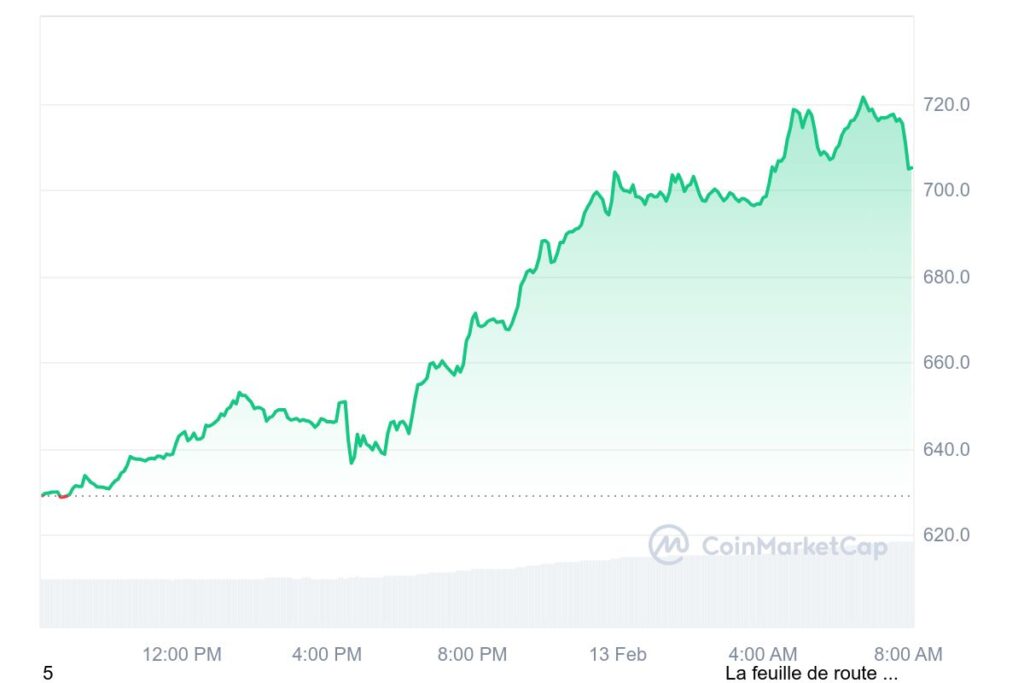1024x683 pixels.
Task: Click the number 5 at bottom left
Action: [x=48, y=673]
